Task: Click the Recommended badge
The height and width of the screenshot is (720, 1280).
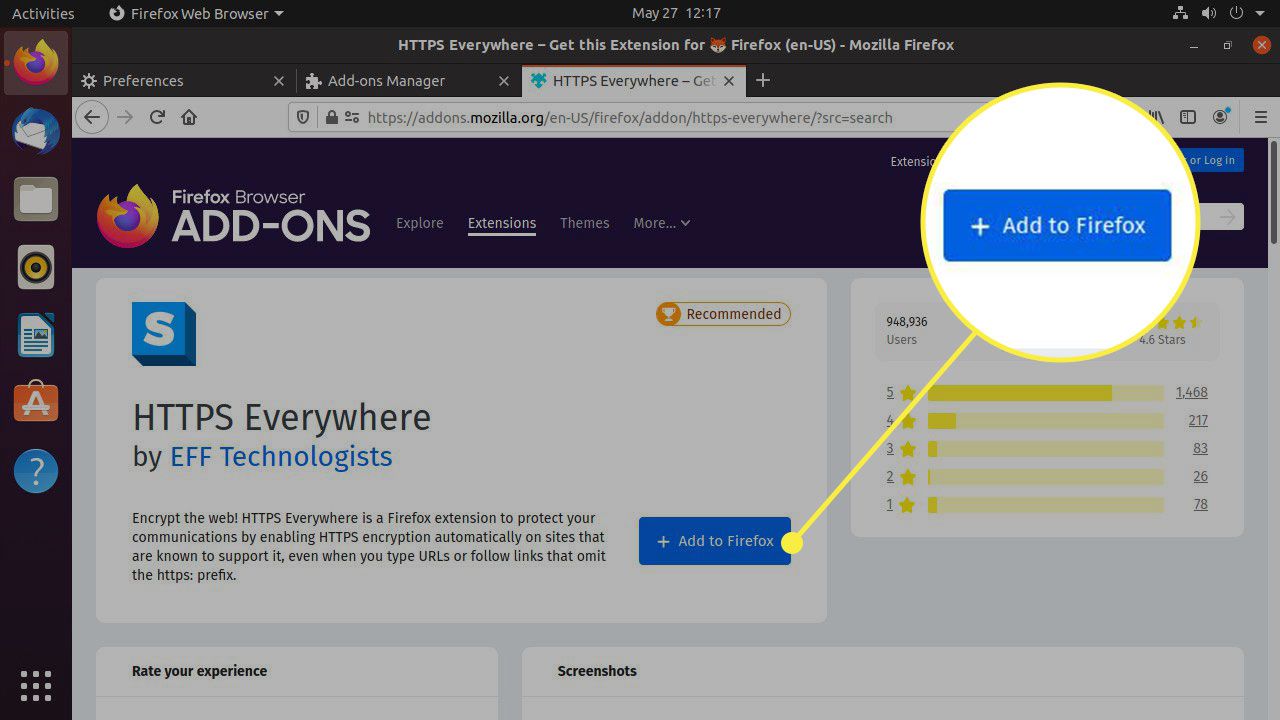Action: pyautogui.click(x=723, y=314)
